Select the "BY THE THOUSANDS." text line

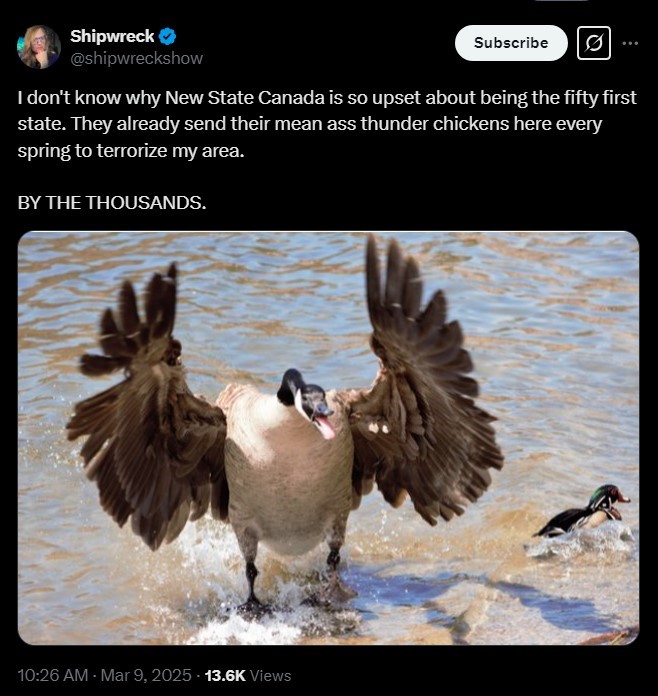coord(112,203)
